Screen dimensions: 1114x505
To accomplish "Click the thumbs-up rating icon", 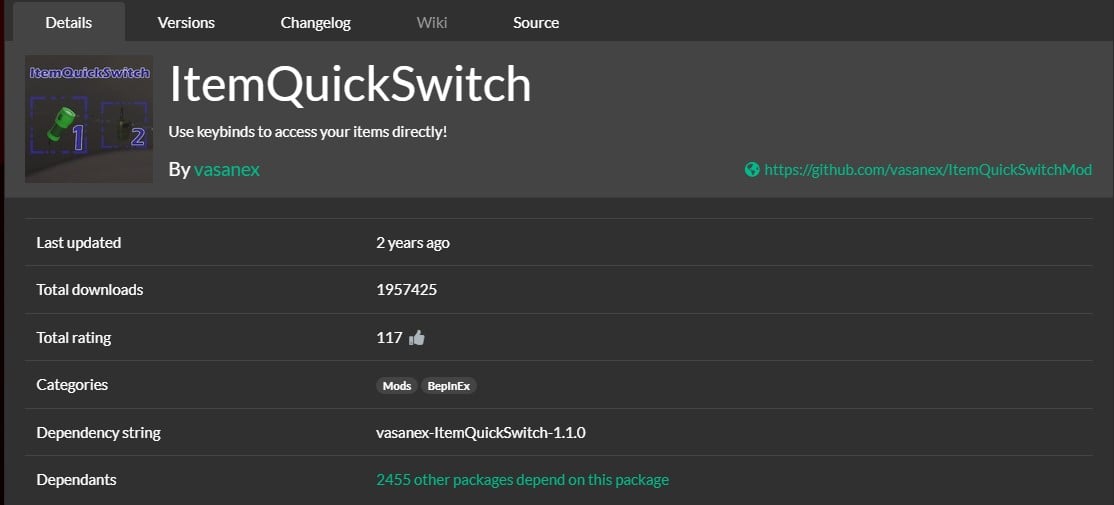I will pyautogui.click(x=417, y=338).
